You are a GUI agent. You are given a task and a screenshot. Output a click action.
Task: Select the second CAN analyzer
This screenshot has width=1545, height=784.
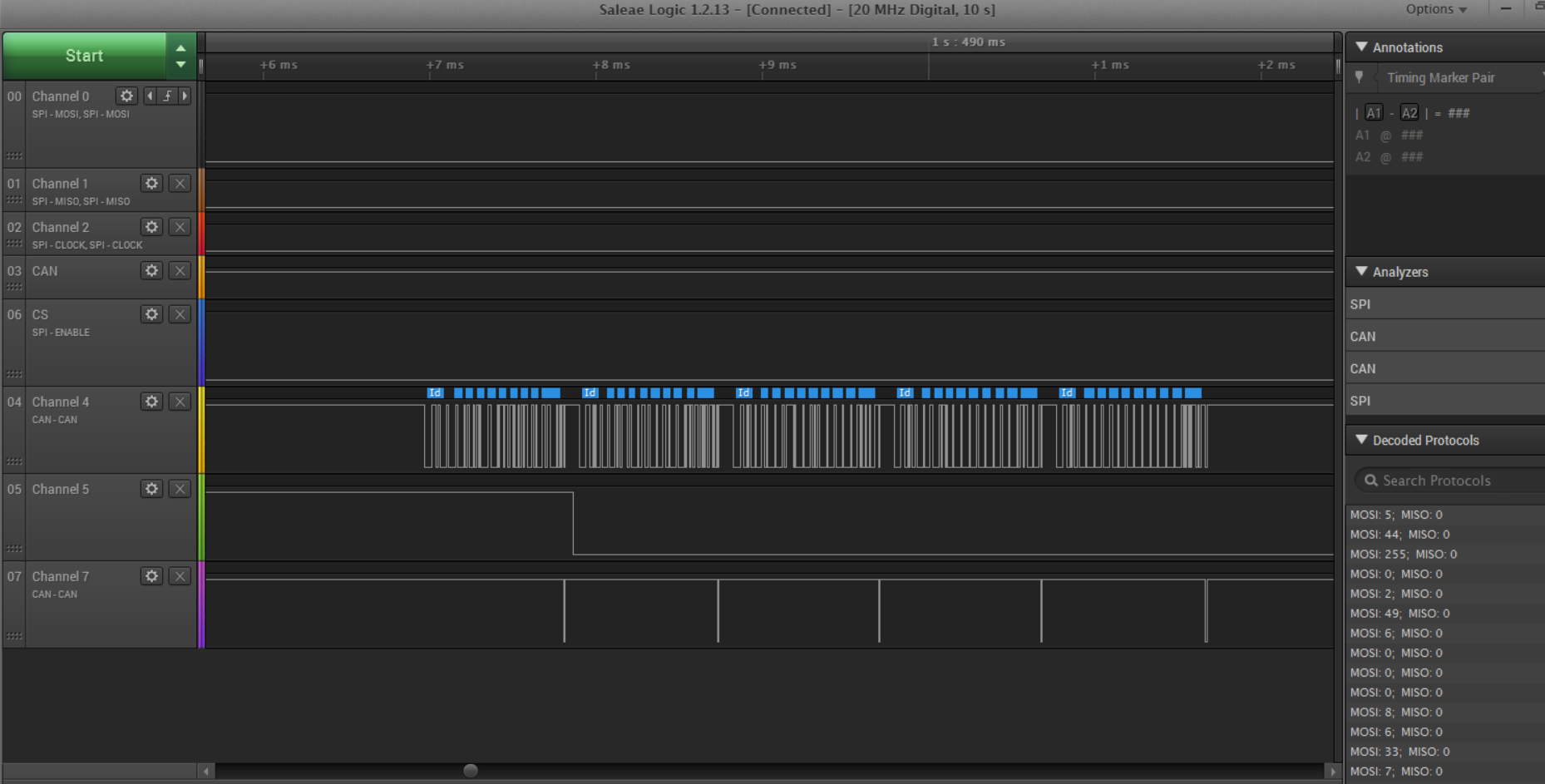tap(1445, 368)
